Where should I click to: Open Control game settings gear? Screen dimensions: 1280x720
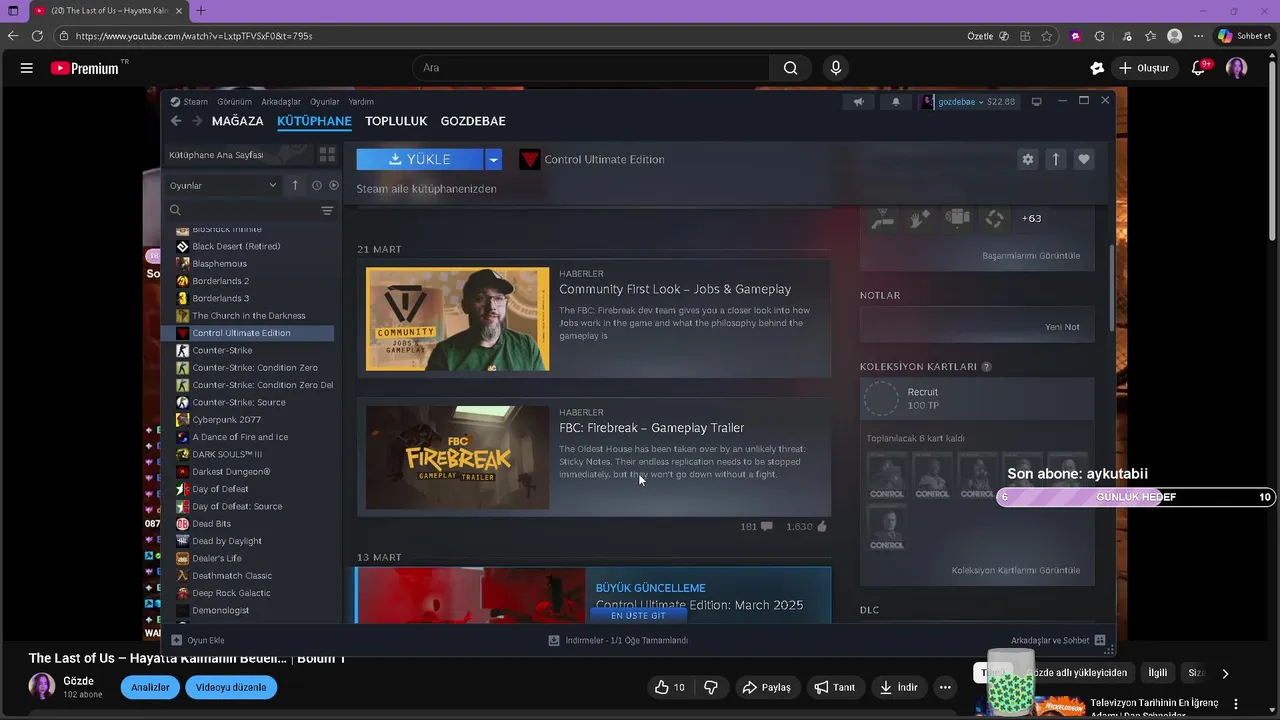[1027, 159]
